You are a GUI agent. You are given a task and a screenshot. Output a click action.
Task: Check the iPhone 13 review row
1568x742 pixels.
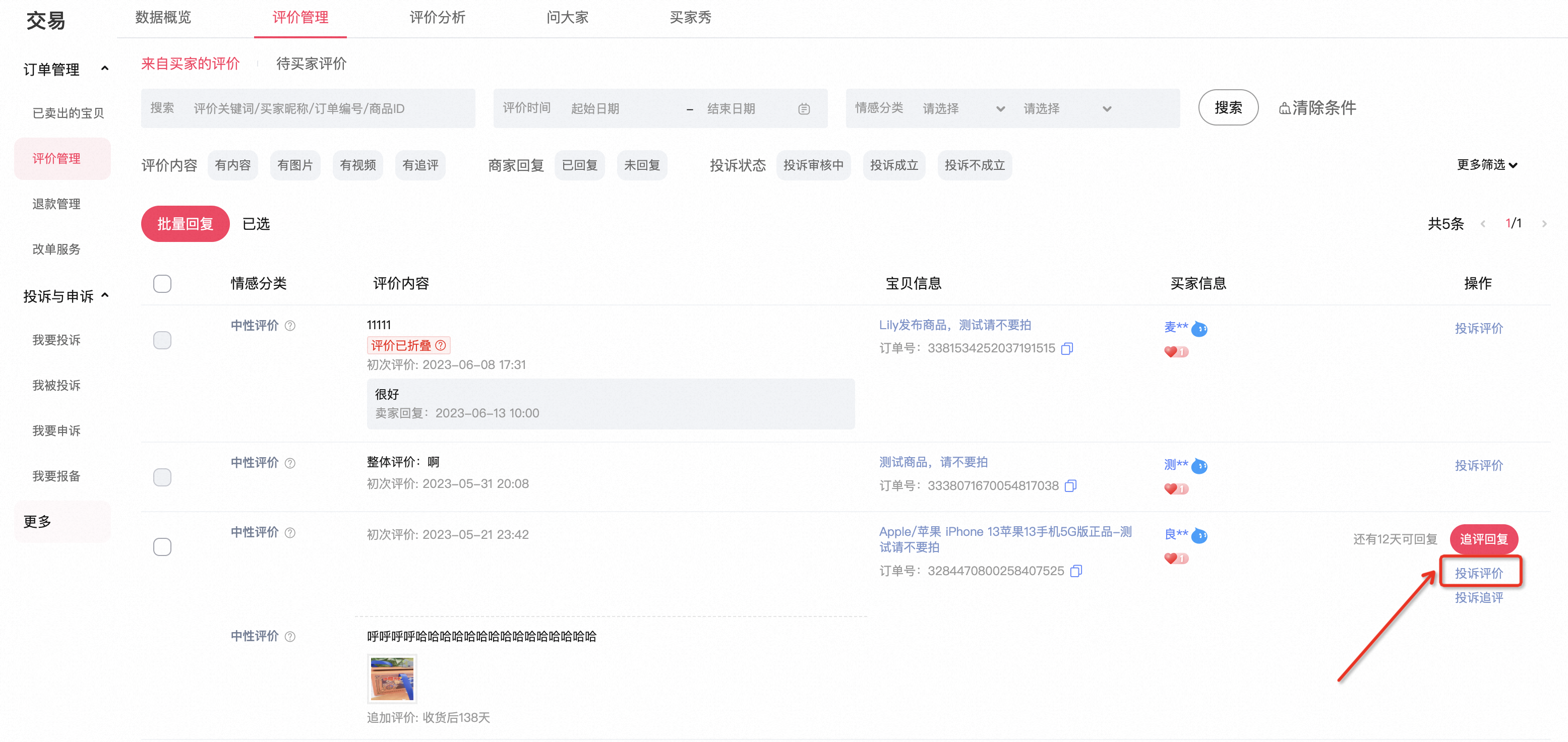coord(162,547)
